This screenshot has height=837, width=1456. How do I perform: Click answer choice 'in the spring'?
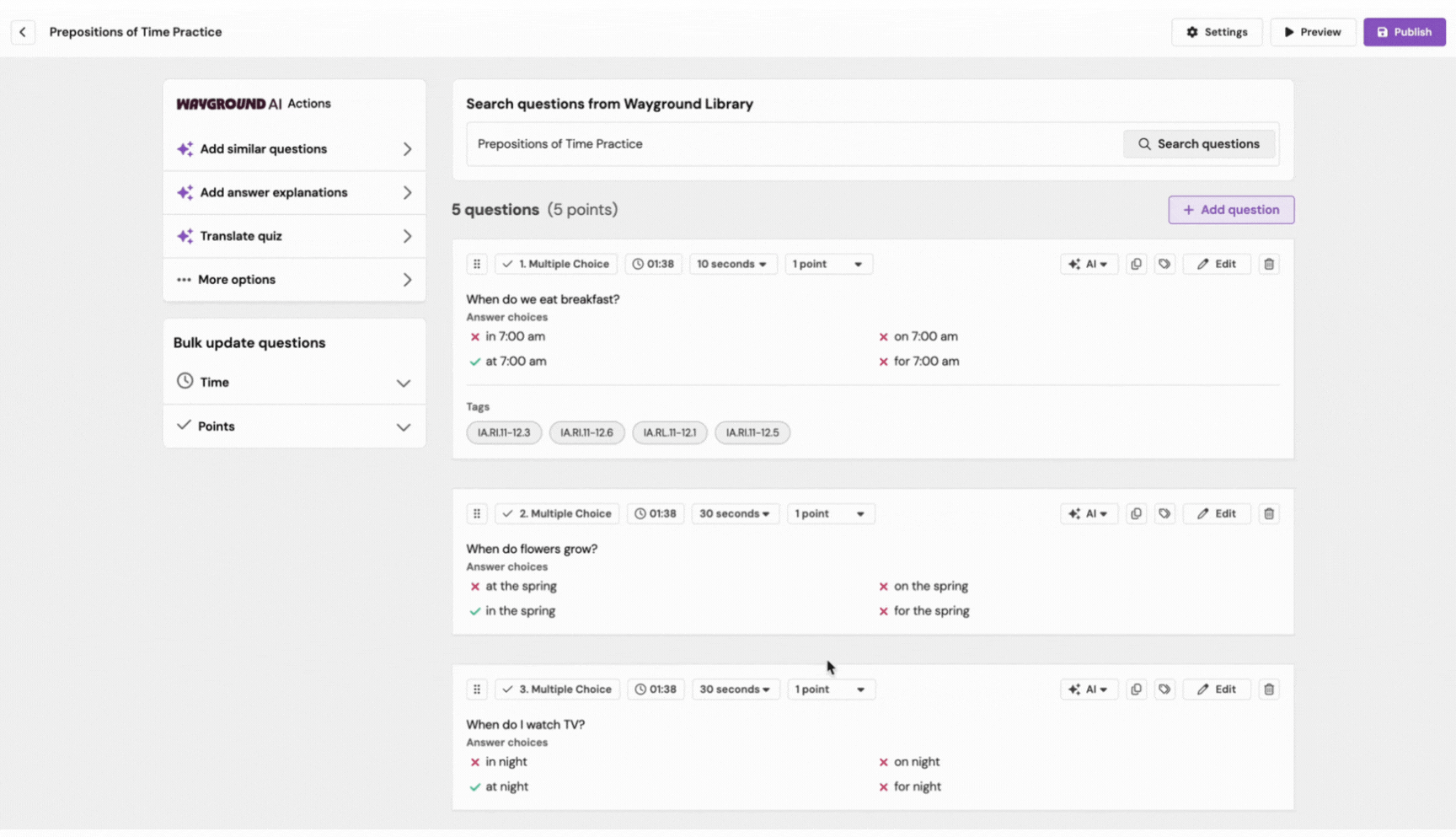click(x=520, y=611)
